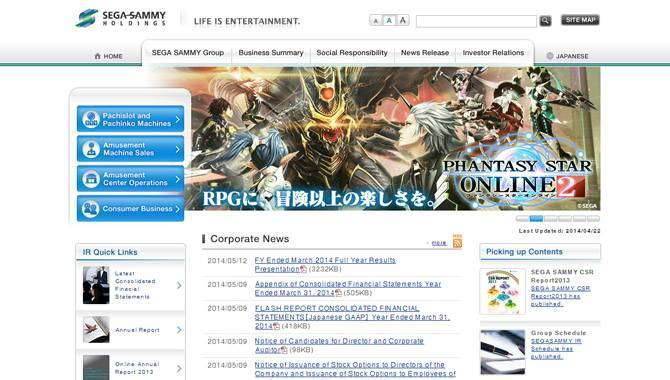
Task: Click the globe icon beside JAPANESE
Action: pyautogui.click(x=550, y=56)
